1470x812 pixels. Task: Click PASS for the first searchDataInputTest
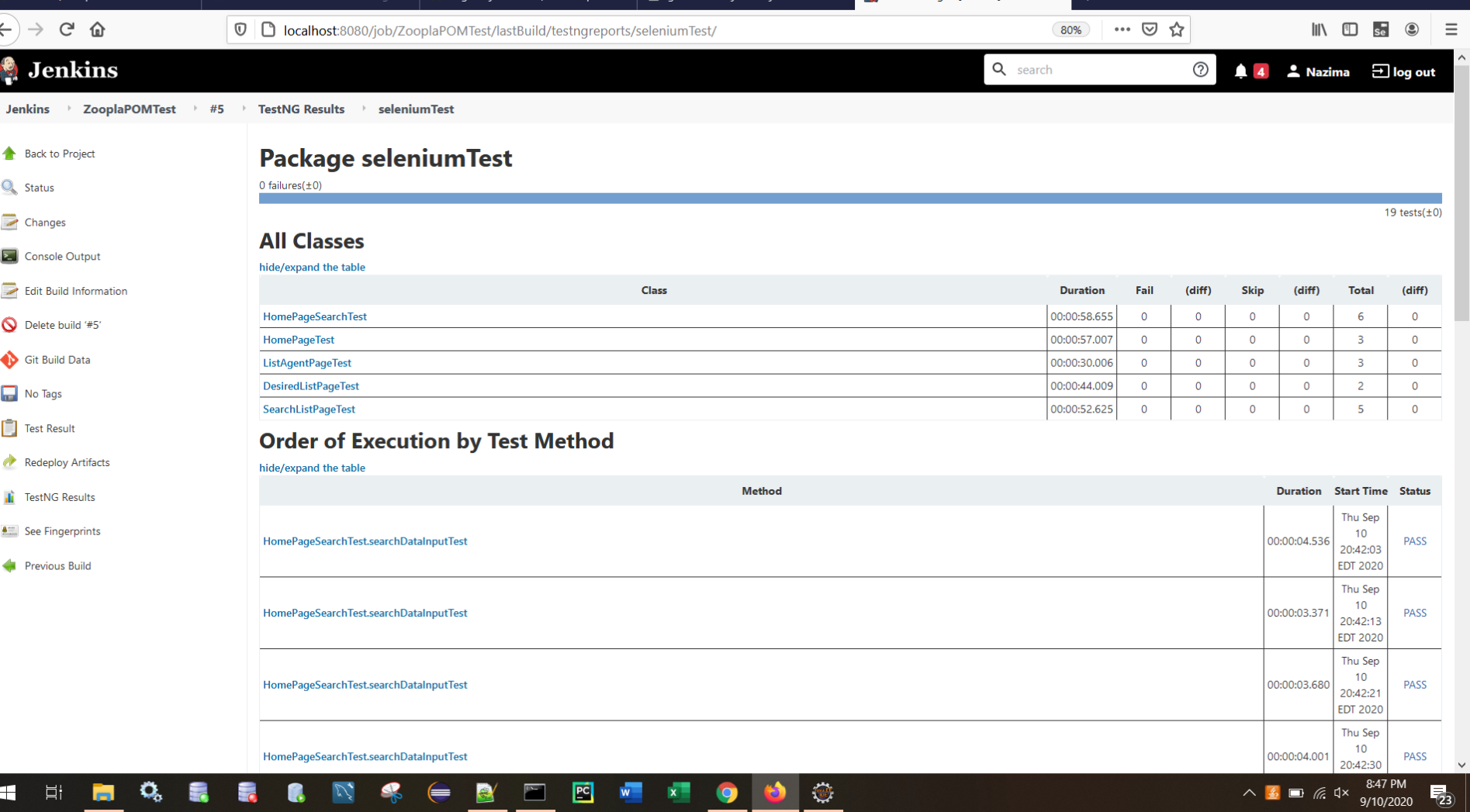coord(1414,541)
